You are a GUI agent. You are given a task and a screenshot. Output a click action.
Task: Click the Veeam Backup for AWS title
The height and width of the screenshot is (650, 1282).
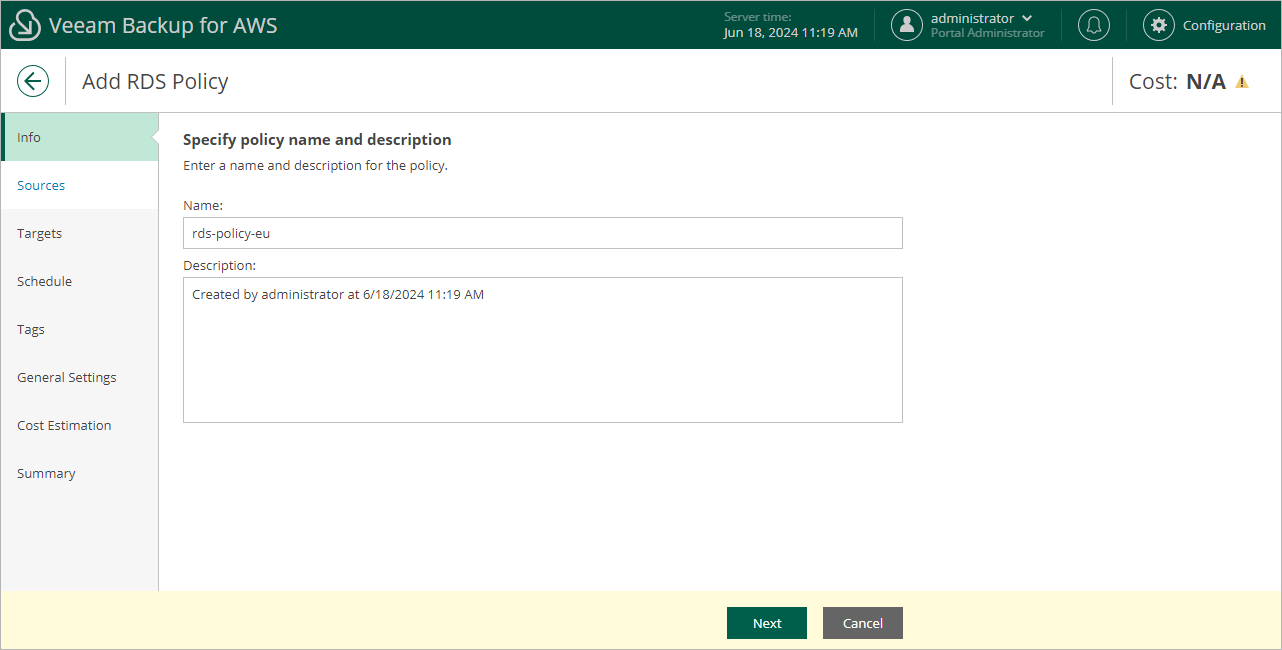pyautogui.click(x=163, y=26)
